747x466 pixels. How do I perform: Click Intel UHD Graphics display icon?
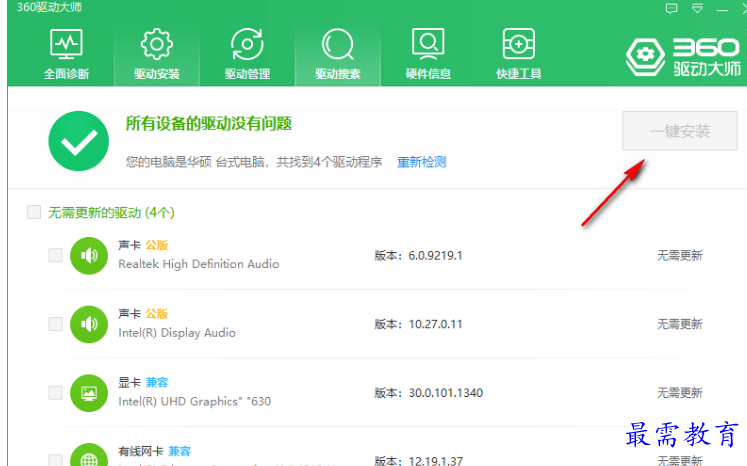(x=89, y=393)
